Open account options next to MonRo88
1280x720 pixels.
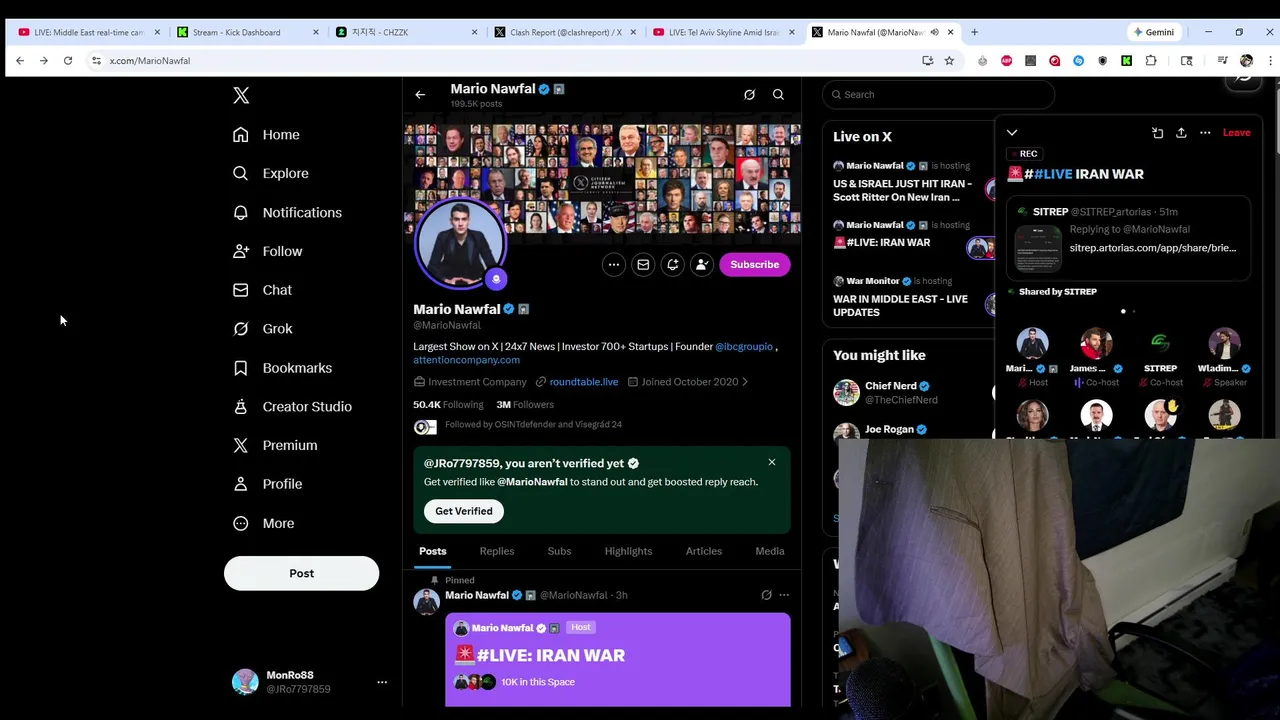pos(381,682)
